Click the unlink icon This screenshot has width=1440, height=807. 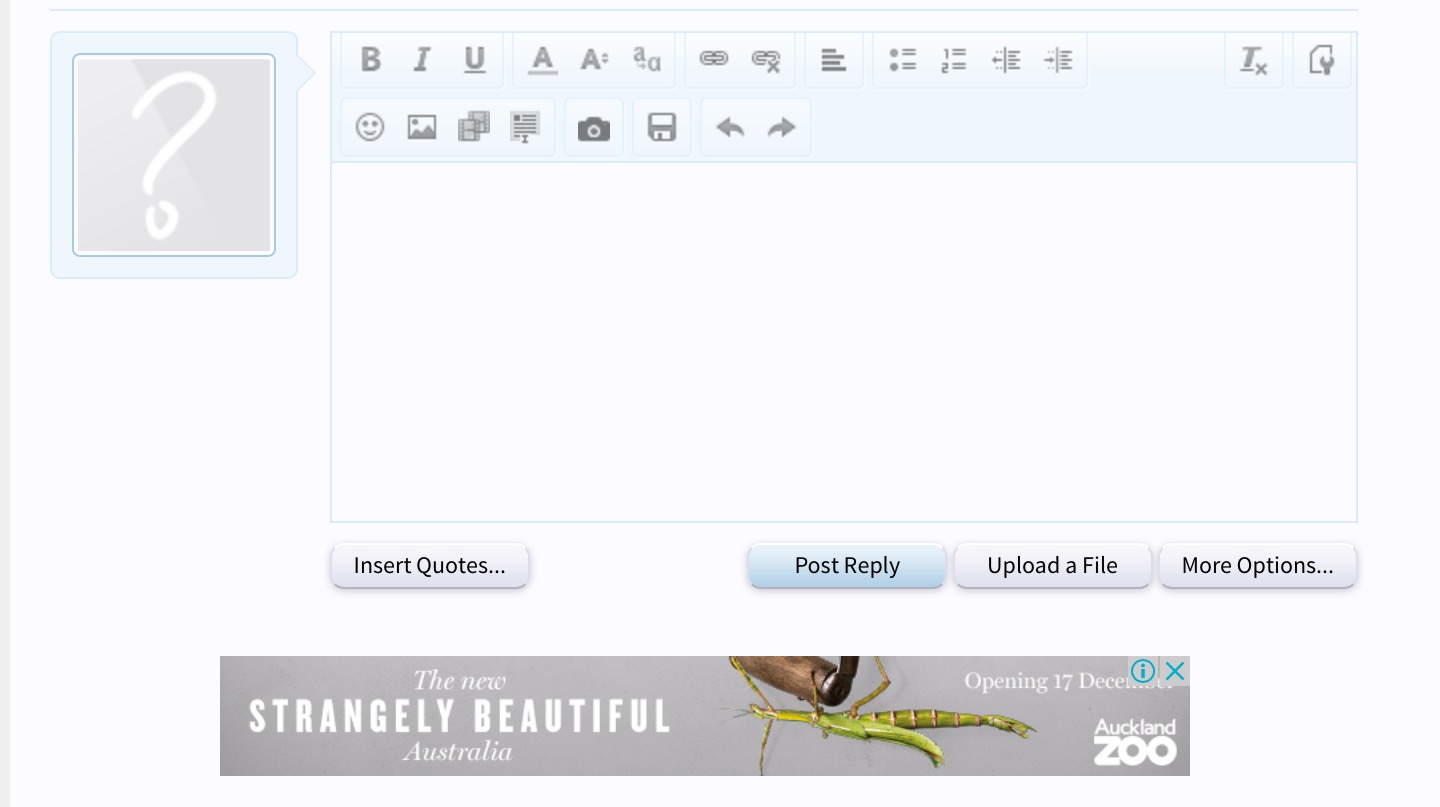pos(766,60)
